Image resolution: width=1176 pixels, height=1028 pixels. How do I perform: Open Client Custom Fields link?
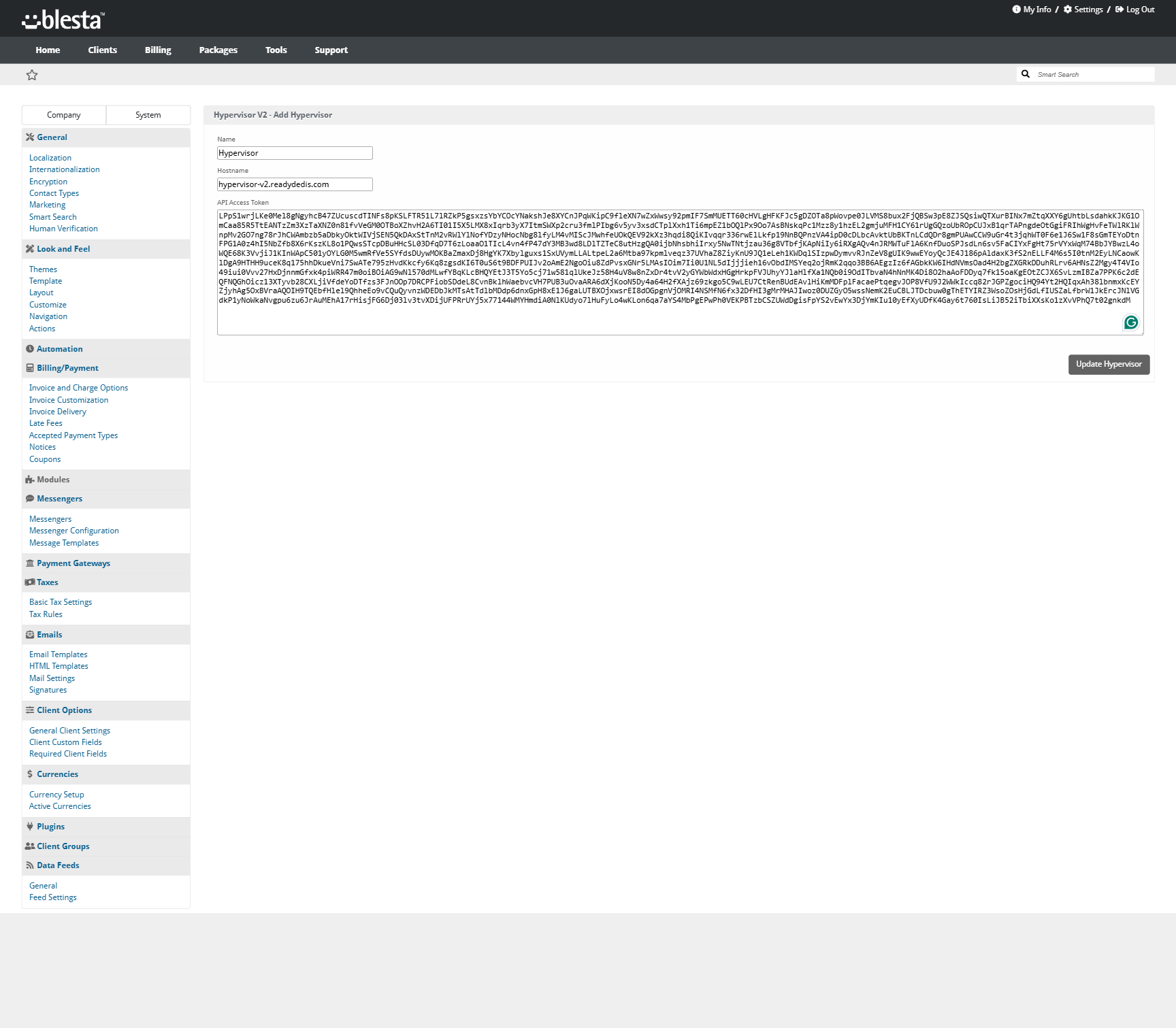(x=65, y=742)
